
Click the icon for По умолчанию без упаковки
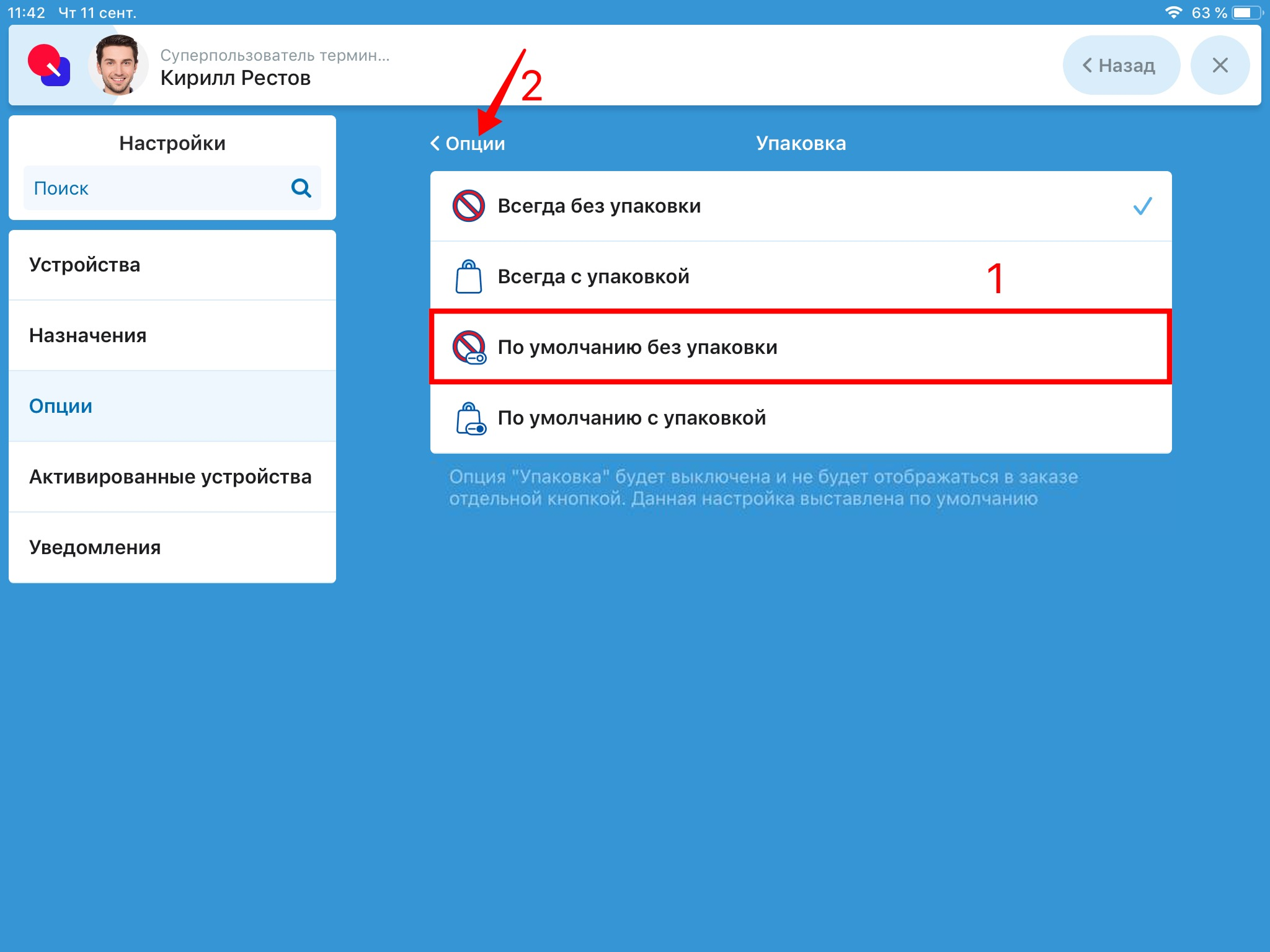pyautogui.click(x=469, y=347)
